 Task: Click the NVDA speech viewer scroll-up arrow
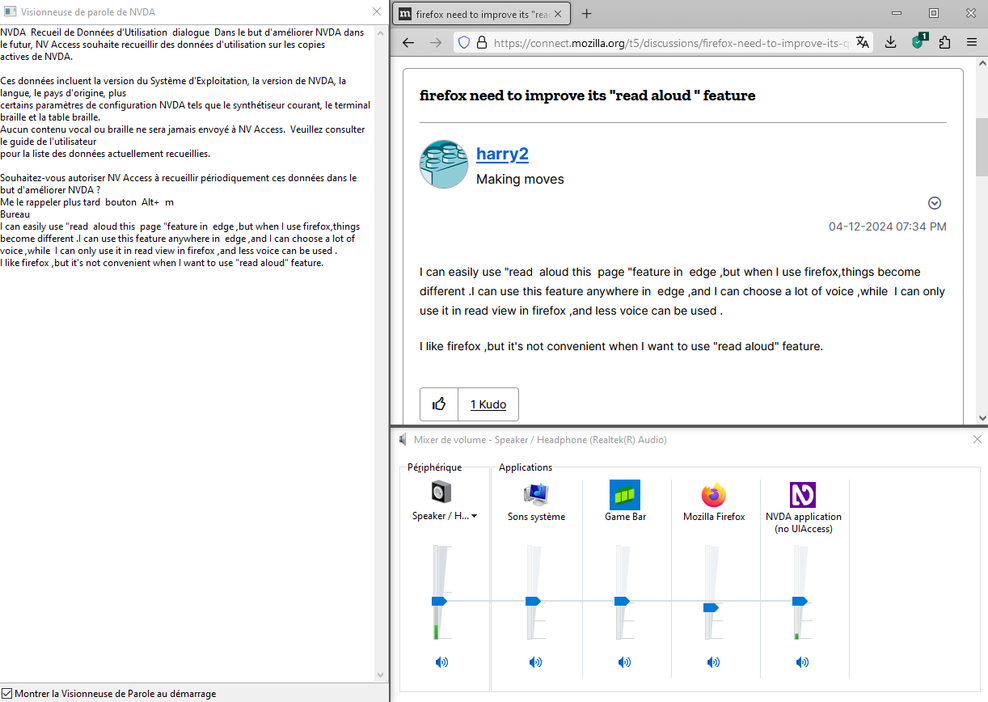(380, 33)
